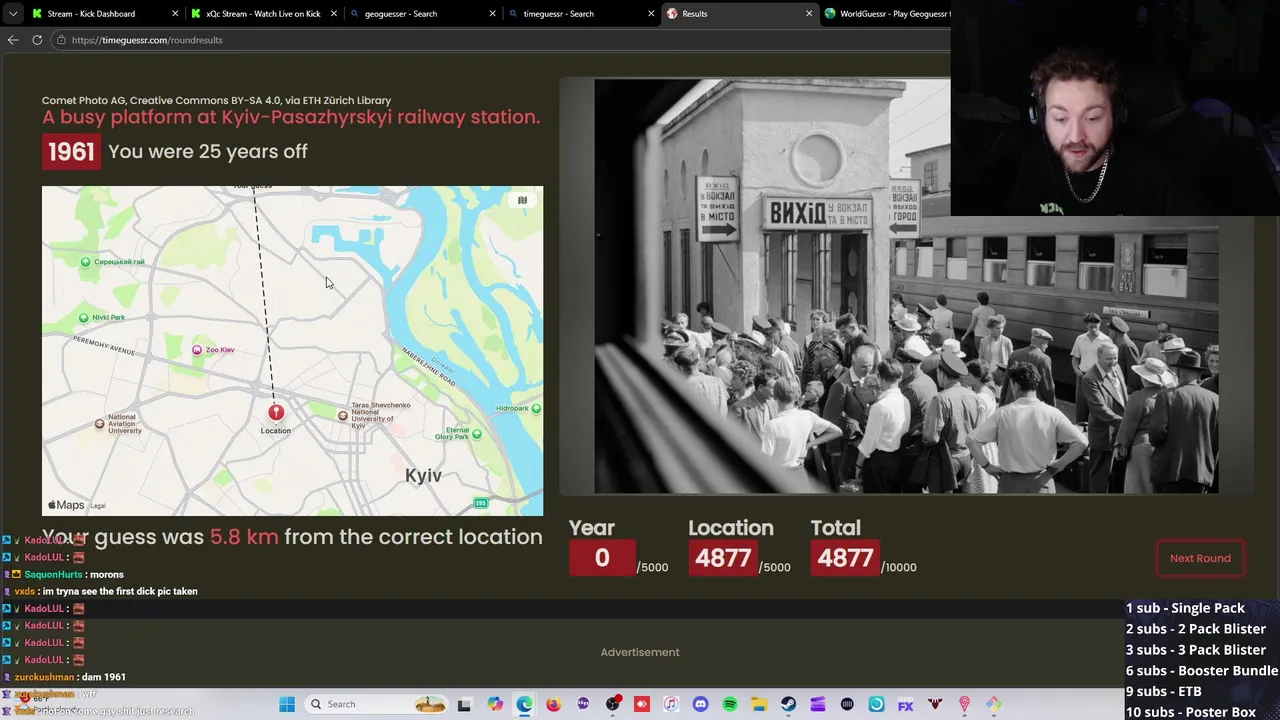Viewport: 1280px width, 720px height.
Task: Open the Windows Start menu
Action: coord(287,704)
